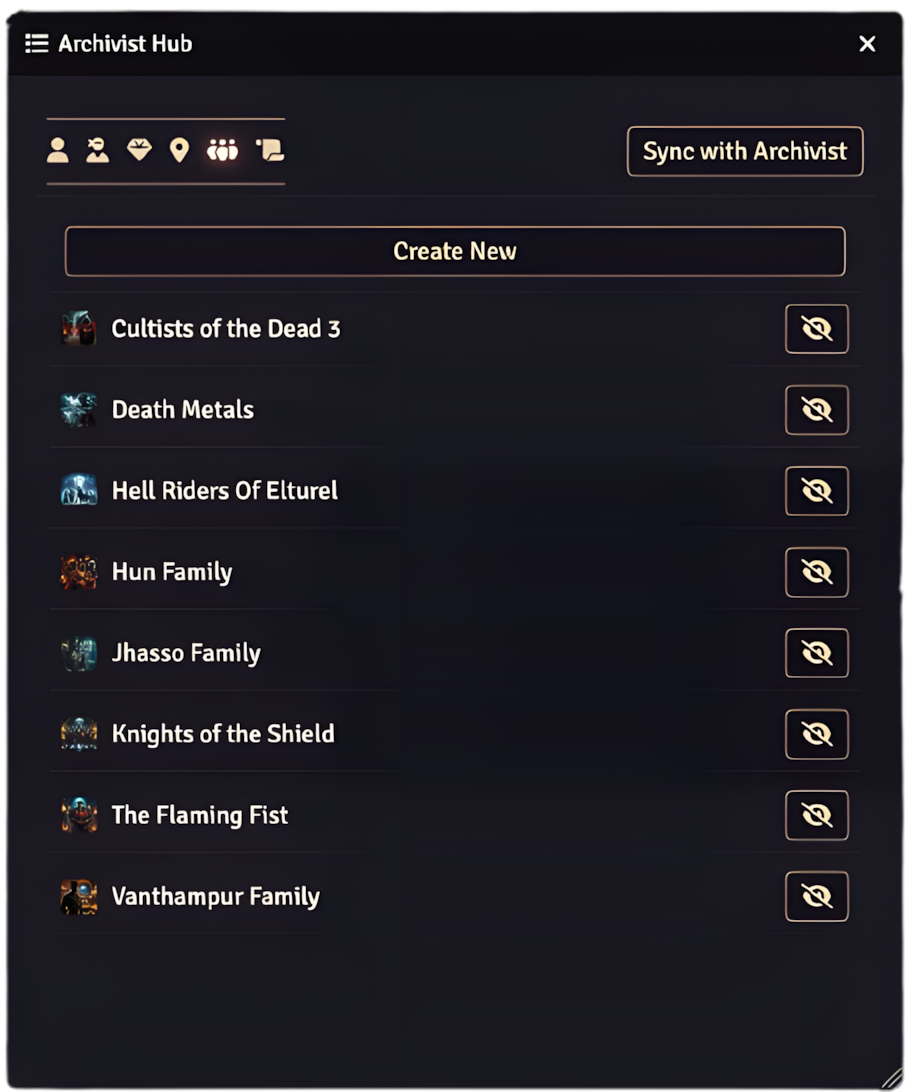Image resolution: width=914 pixels, height=1092 pixels.
Task: Open the Items tab (gem icon)
Action: click(139, 151)
